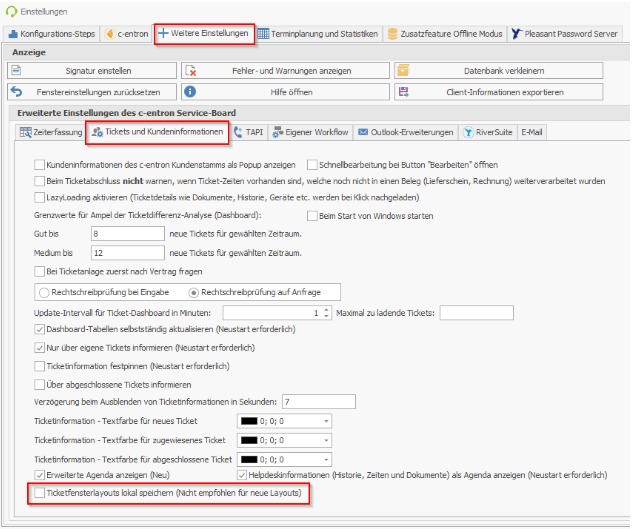Click the red X icon for Fehler- und Warnungen anzeigen
The image size is (633, 529).
(x=190, y=71)
